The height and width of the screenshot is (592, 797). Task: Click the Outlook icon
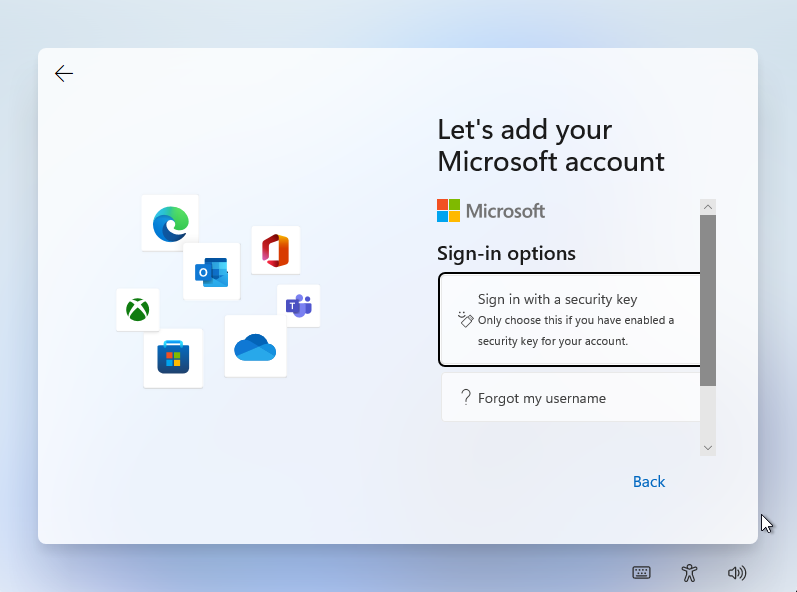(211, 272)
